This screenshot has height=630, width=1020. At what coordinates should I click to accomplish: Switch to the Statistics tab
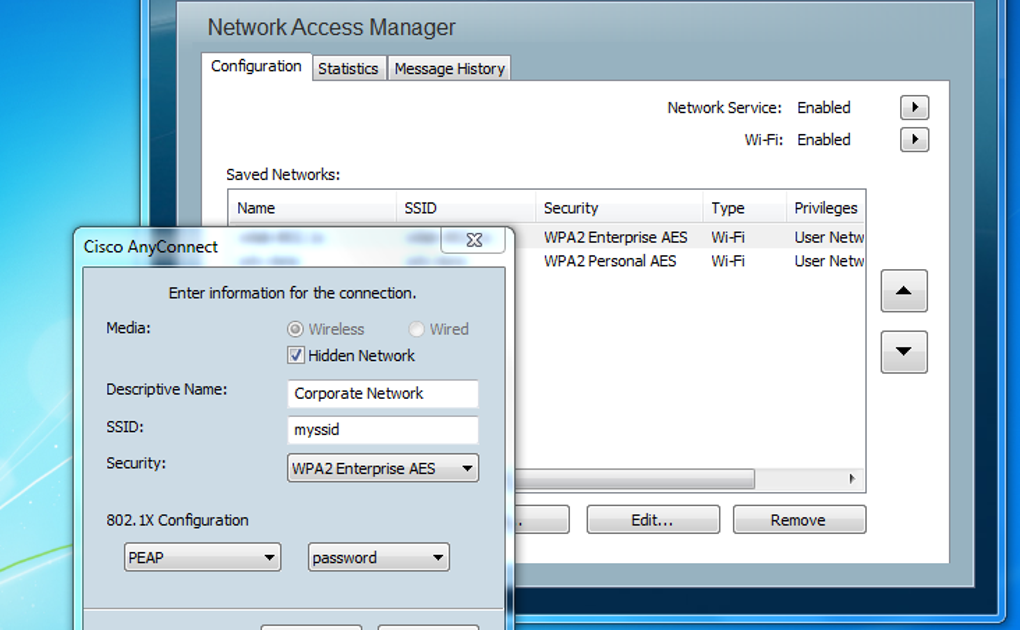(348, 68)
